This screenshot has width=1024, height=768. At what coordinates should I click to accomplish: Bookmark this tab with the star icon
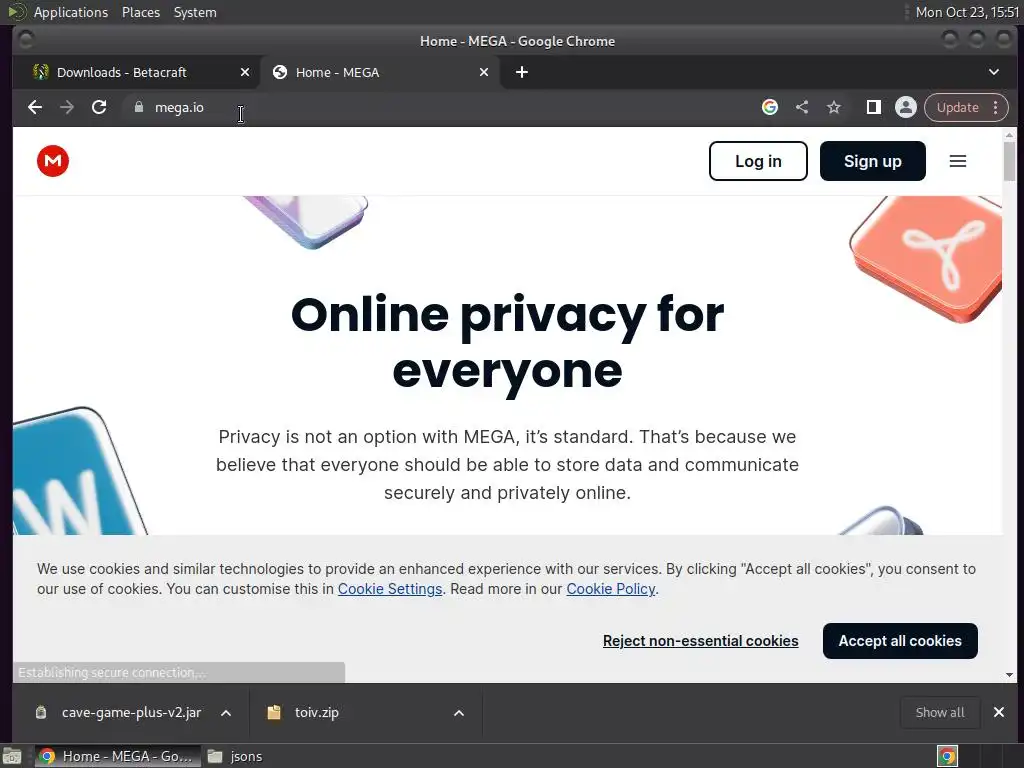[834, 107]
